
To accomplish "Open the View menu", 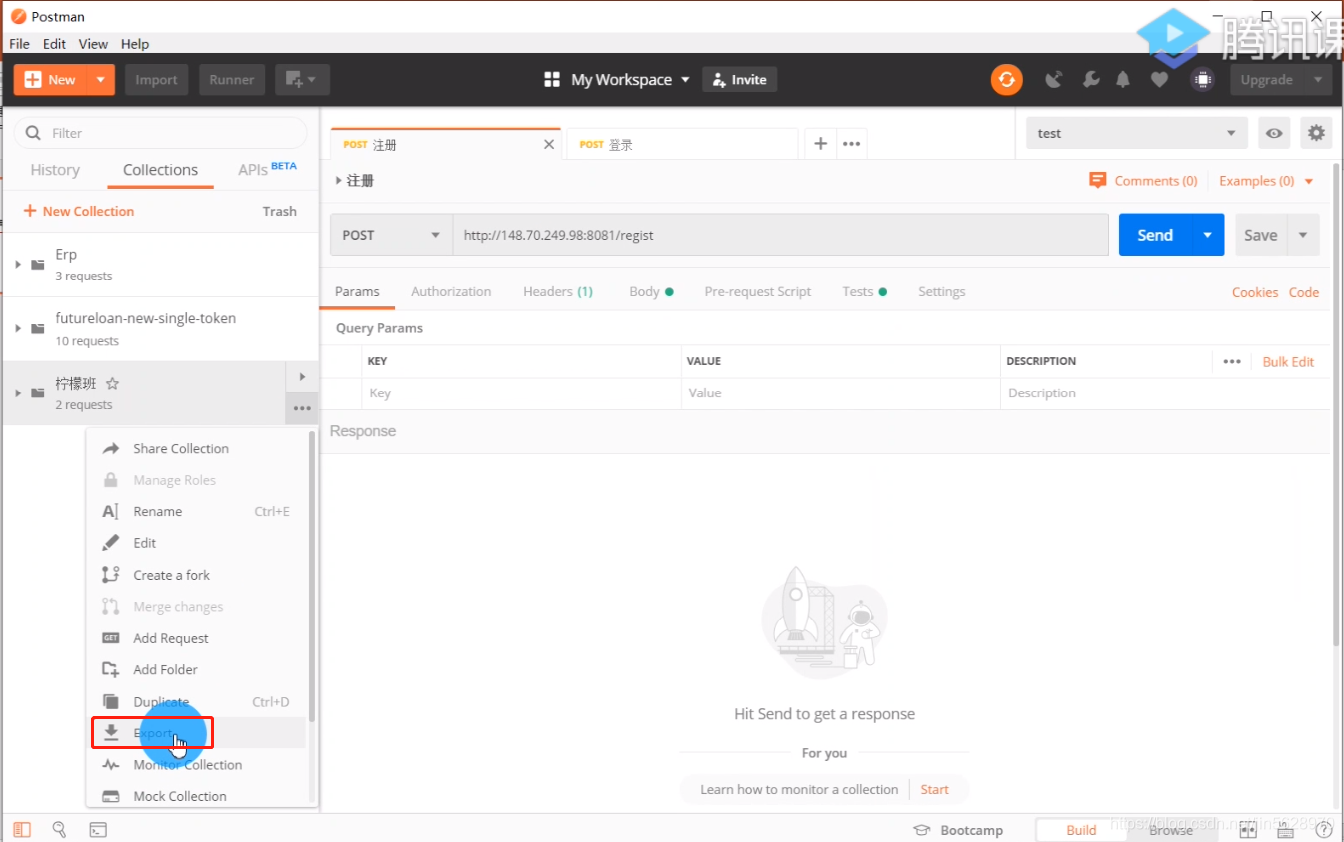I will (93, 44).
